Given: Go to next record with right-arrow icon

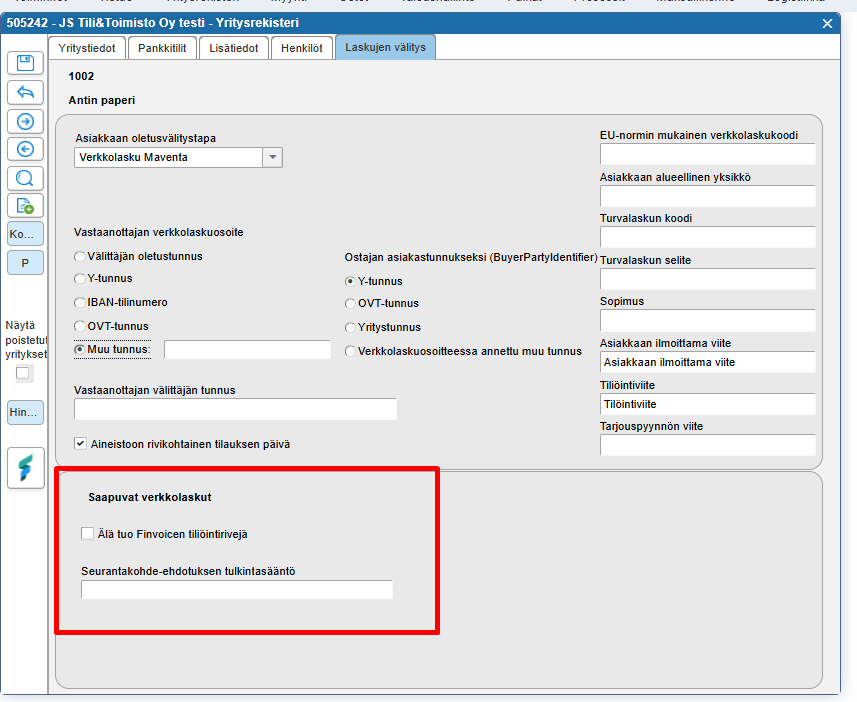Looking at the screenshot, I should click(x=25, y=121).
